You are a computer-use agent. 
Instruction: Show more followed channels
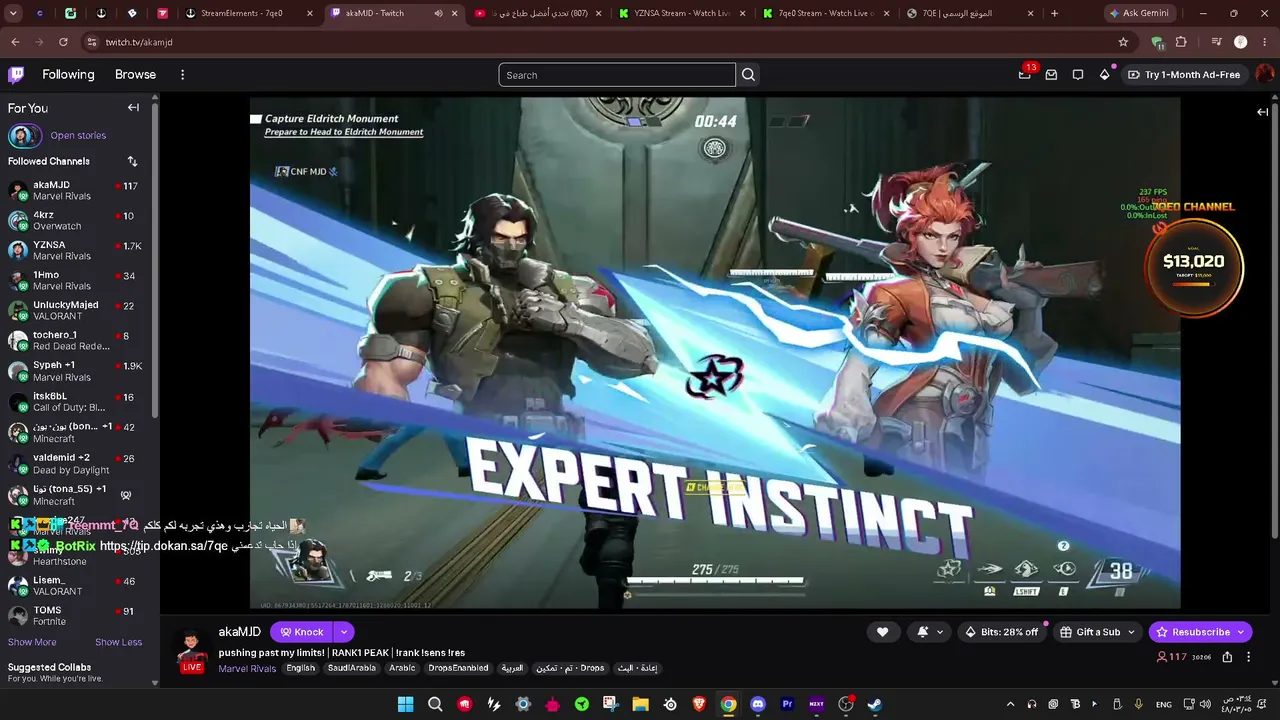(32, 642)
